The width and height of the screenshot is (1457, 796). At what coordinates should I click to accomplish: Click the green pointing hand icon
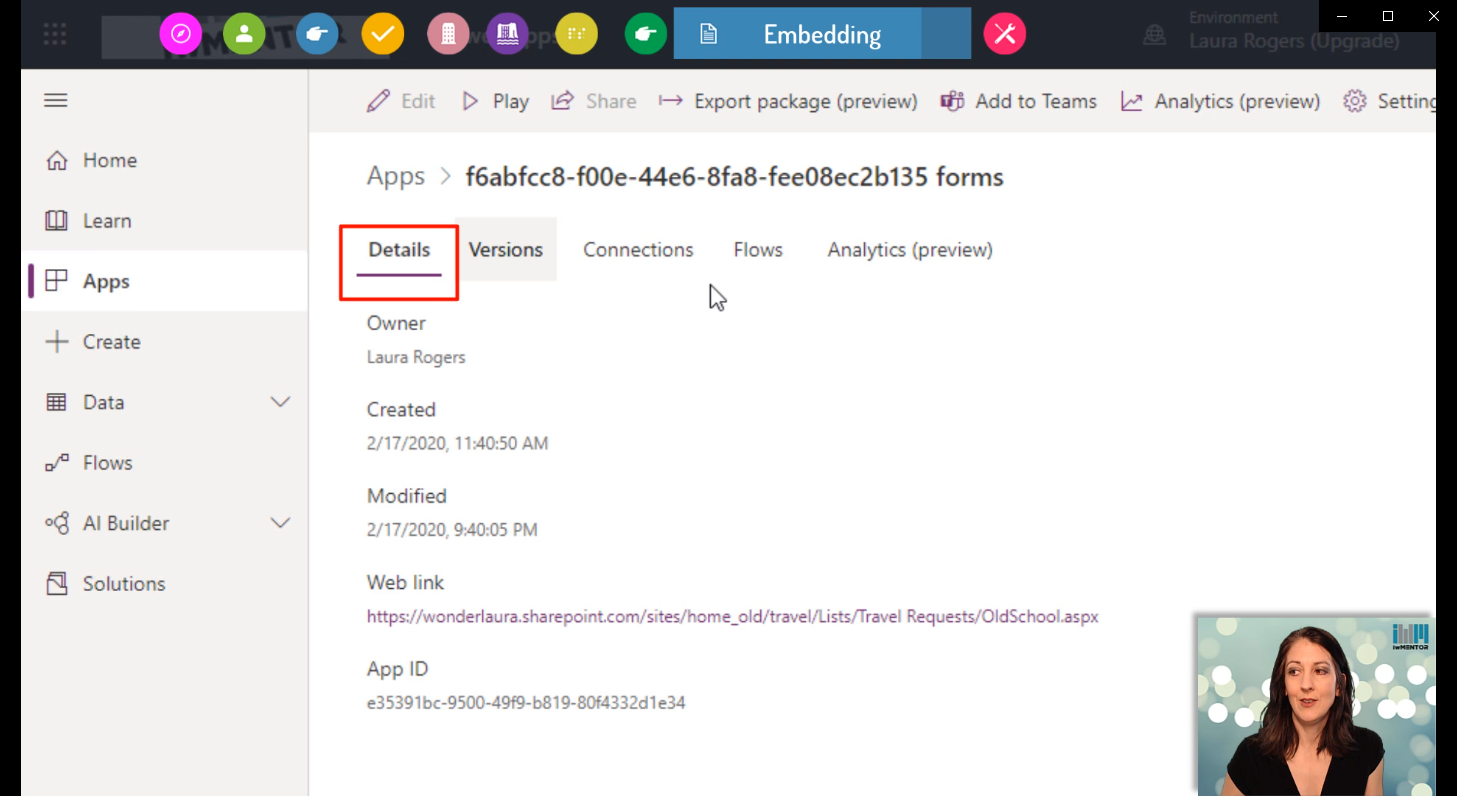[x=646, y=35]
